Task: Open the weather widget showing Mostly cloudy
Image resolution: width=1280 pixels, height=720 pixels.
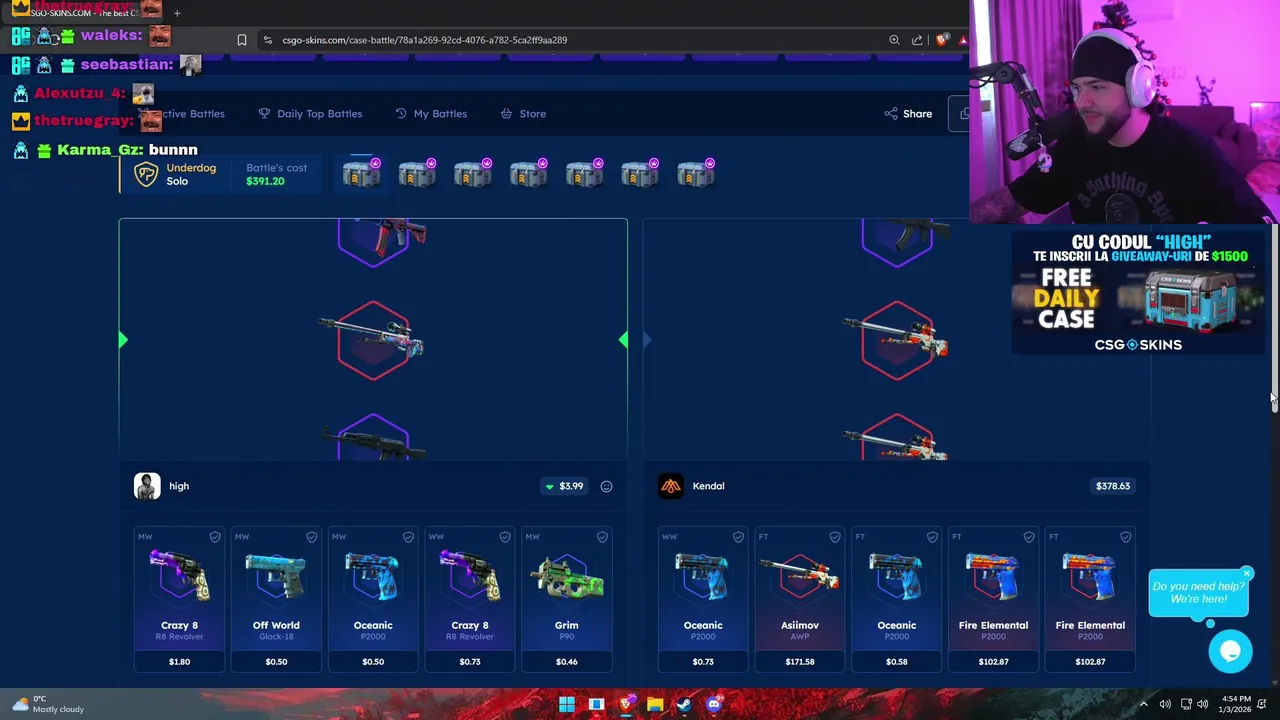Action: 50,704
